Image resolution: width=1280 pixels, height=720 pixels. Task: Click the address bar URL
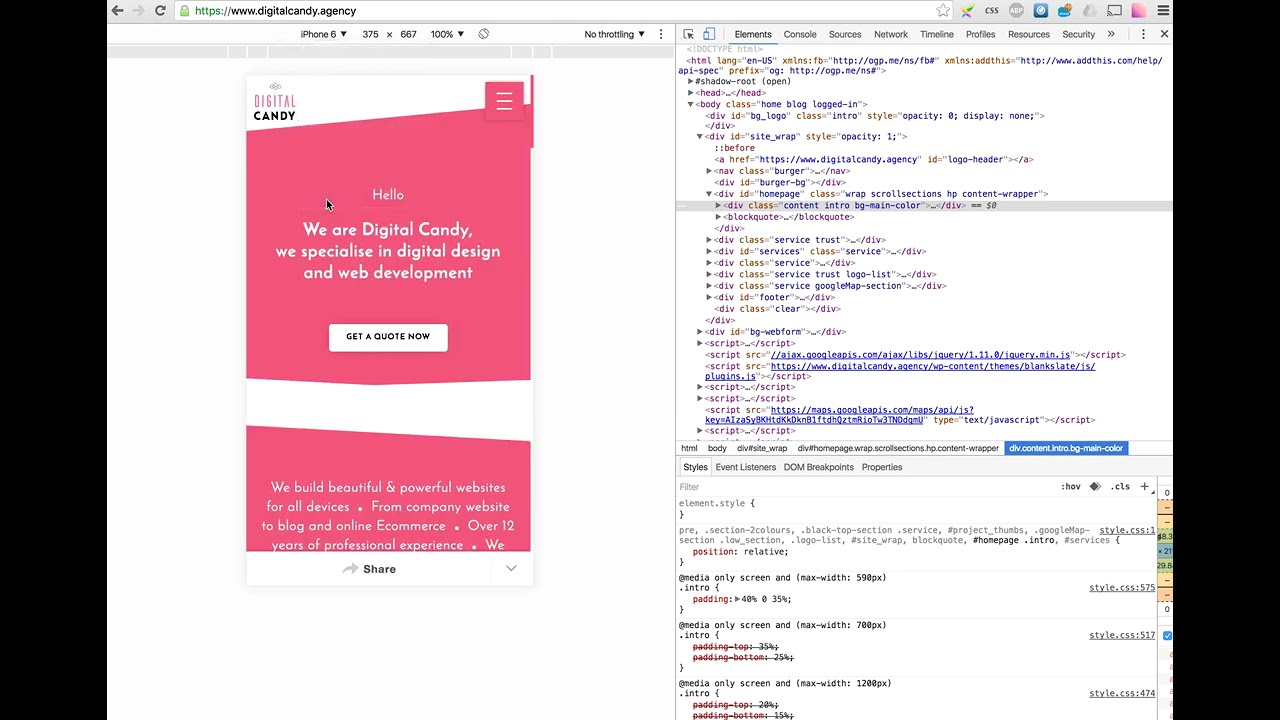275,11
